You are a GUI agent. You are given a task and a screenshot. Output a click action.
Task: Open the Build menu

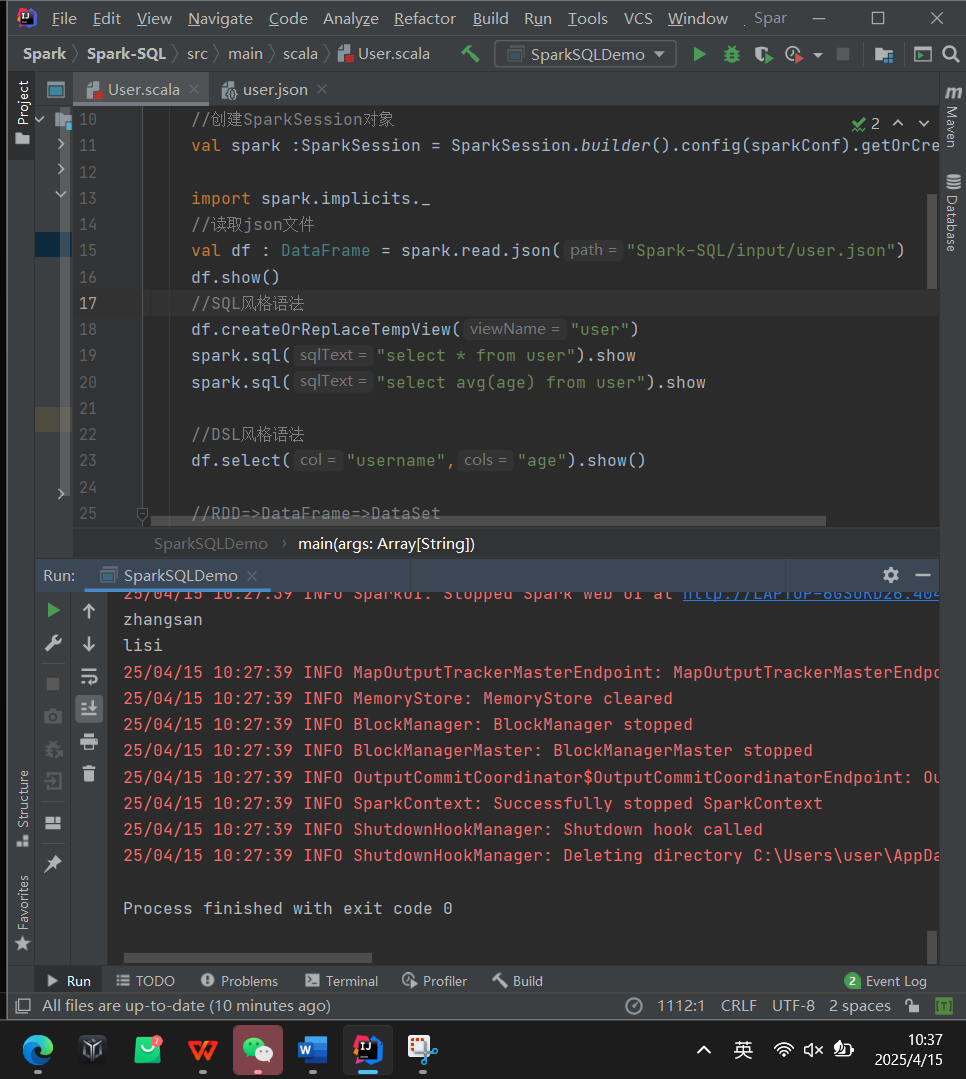(490, 19)
